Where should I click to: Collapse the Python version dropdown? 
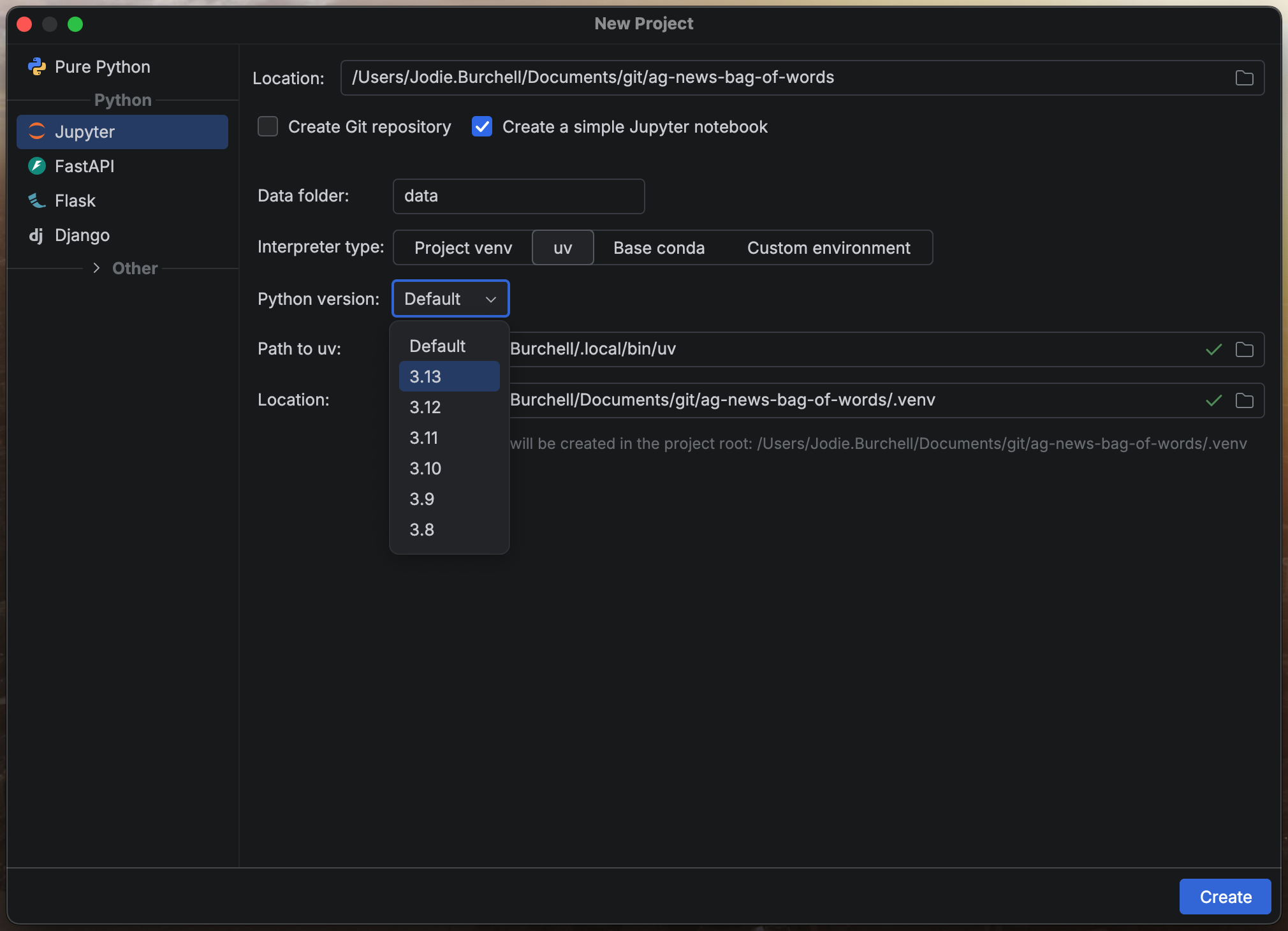tap(450, 298)
